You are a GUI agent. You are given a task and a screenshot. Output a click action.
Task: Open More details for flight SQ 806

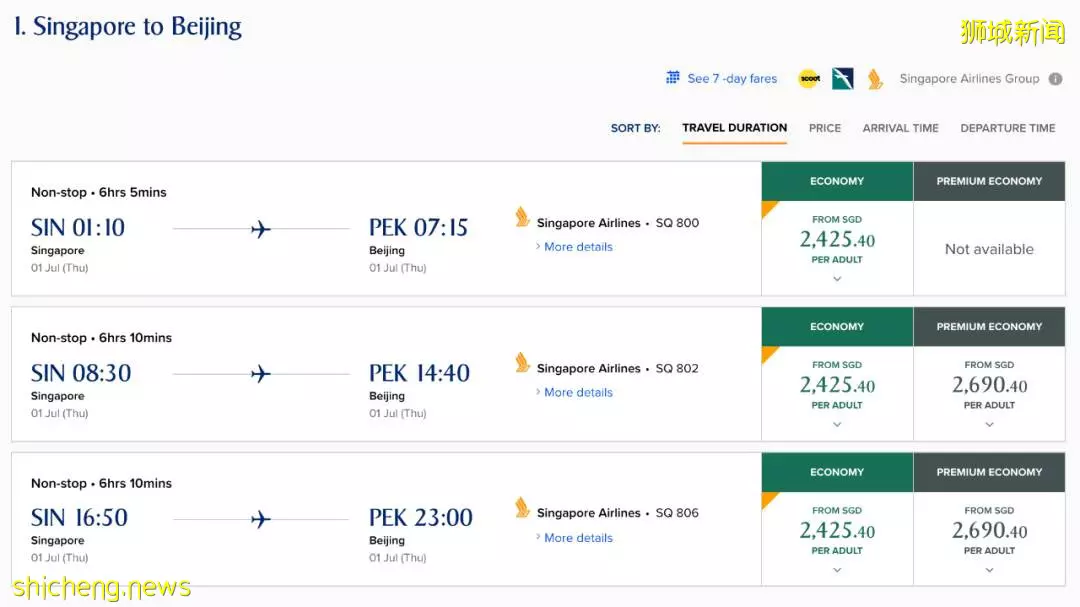click(x=578, y=537)
